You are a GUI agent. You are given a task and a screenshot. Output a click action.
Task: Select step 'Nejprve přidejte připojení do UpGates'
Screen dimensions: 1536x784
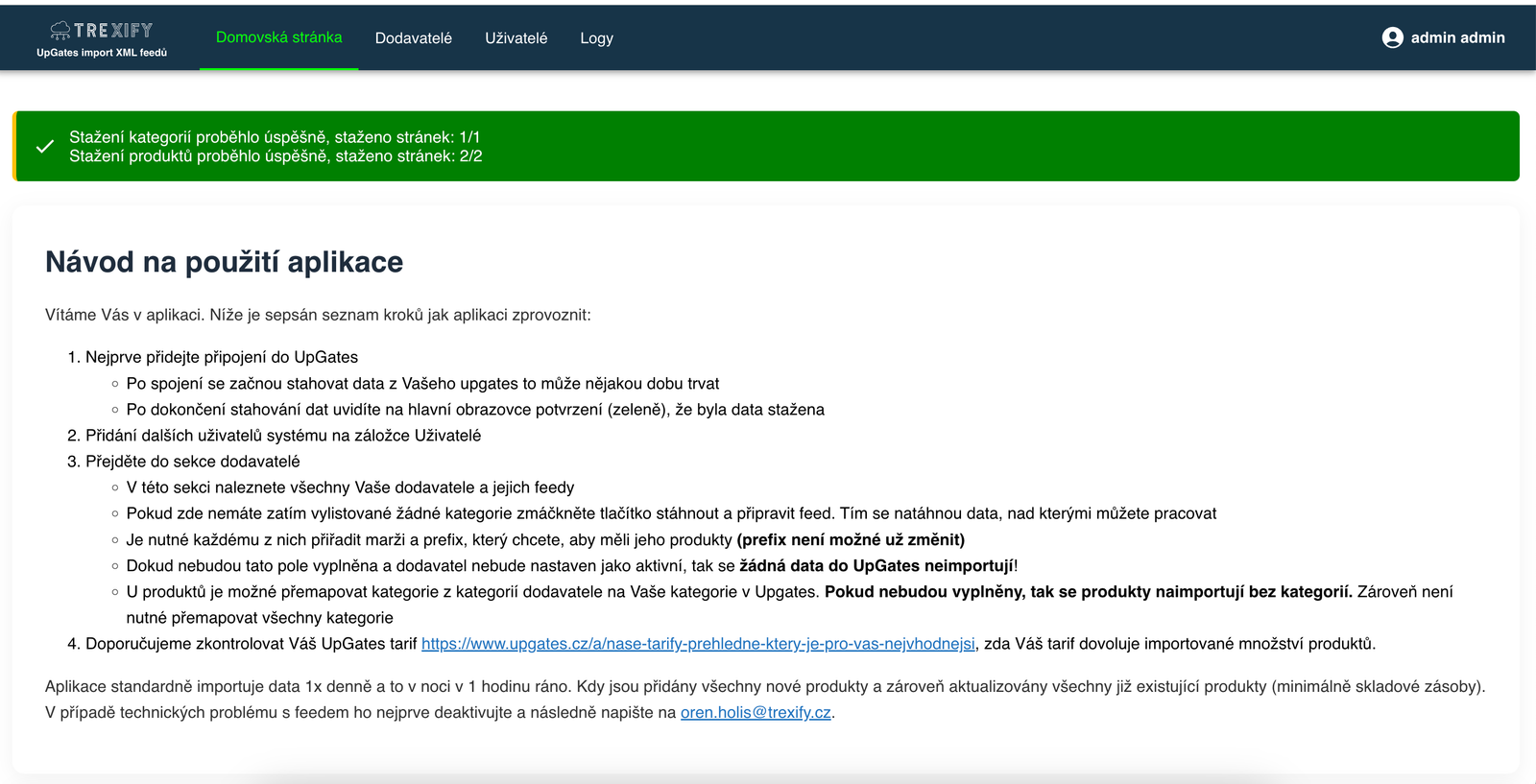(x=221, y=357)
